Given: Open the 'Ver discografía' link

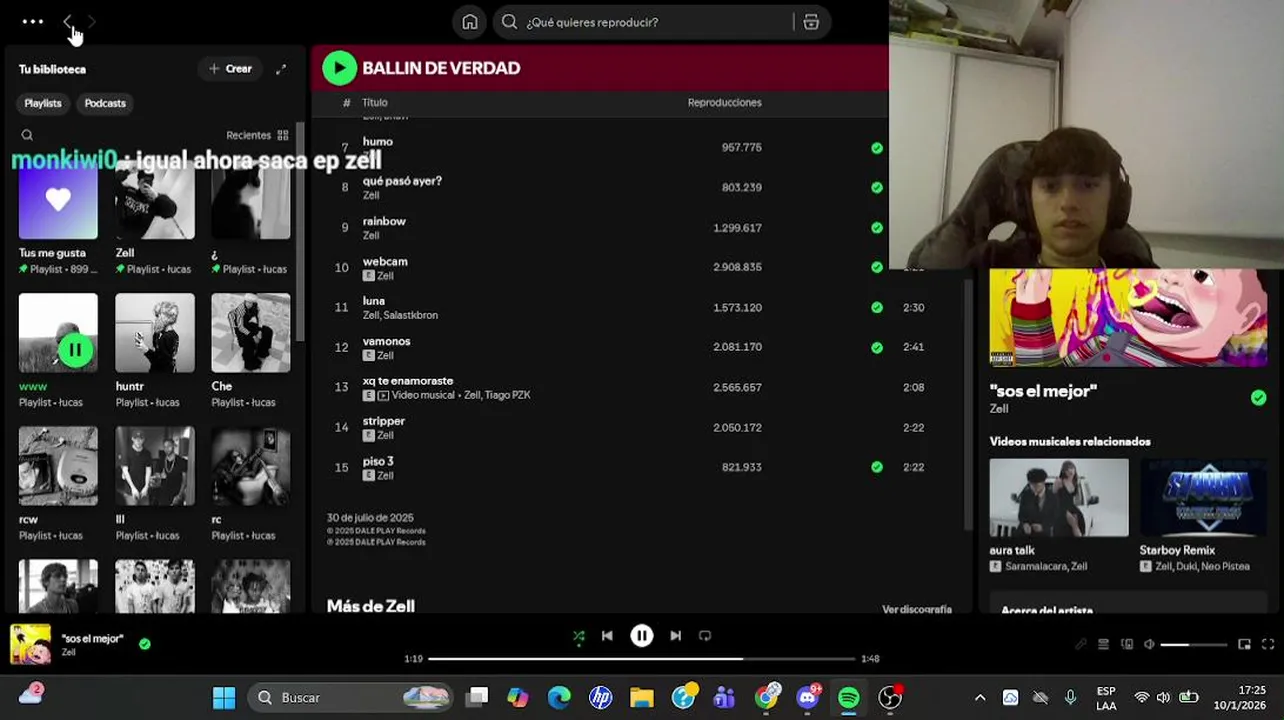Looking at the screenshot, I should point(916,609).
